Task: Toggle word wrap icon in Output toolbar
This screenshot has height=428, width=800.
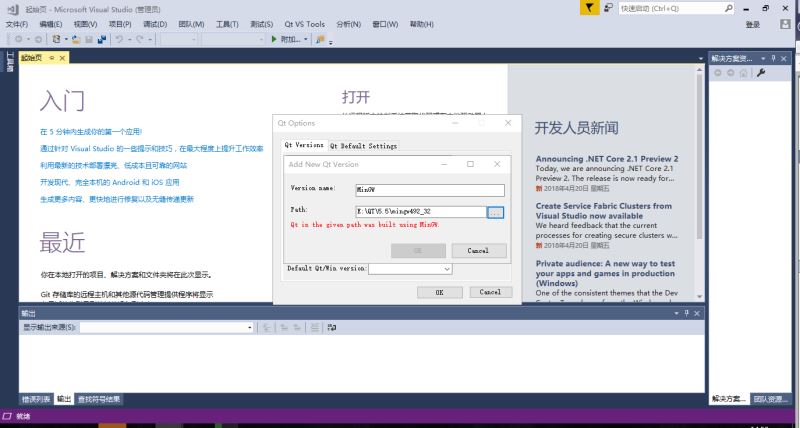Action: (x=332, y=328)
